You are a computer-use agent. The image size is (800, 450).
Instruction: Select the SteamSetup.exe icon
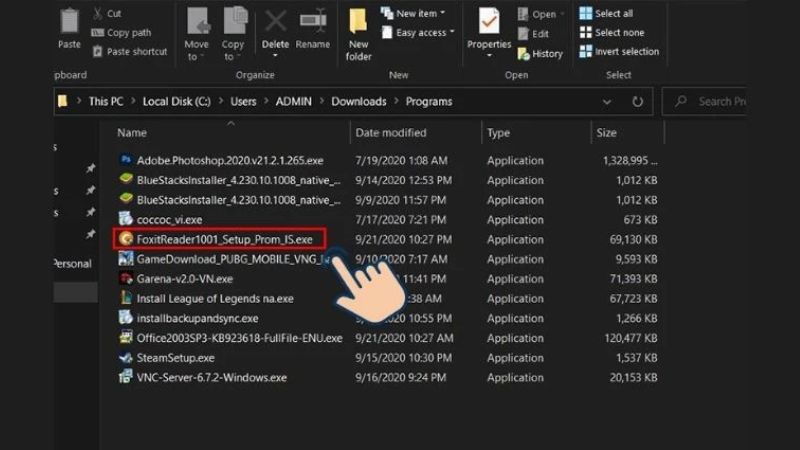(126, 358)
